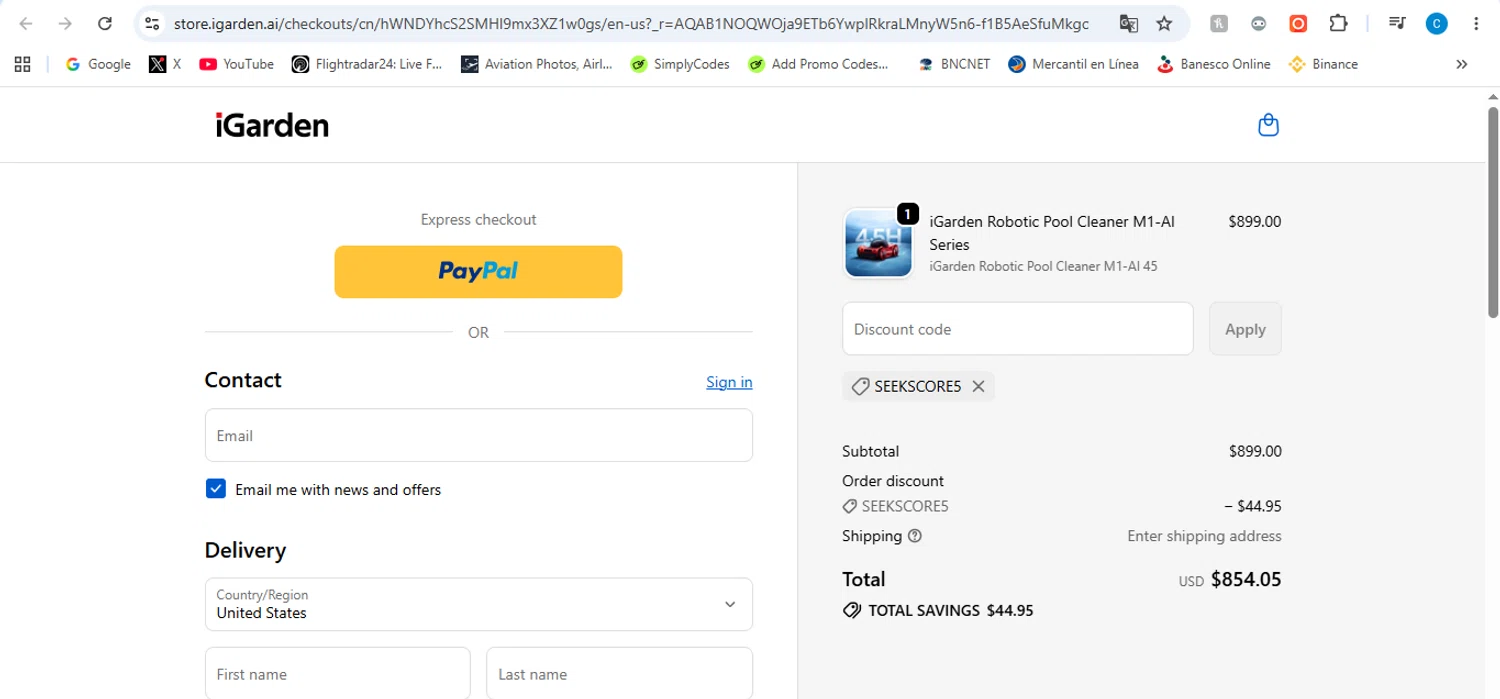Open the apps grid in bookmarks bar
This screenshot has height=699, width=1500.
tap(22, 64)
